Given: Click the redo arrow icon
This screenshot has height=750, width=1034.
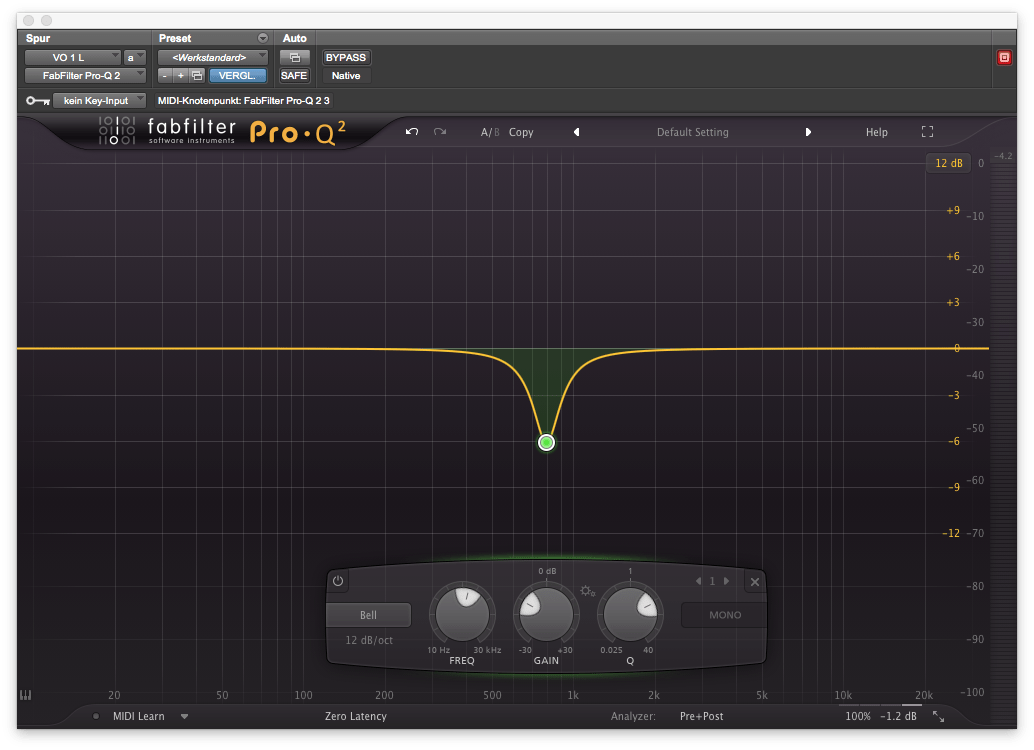Looking at the screenshot, I should [440, 132].
